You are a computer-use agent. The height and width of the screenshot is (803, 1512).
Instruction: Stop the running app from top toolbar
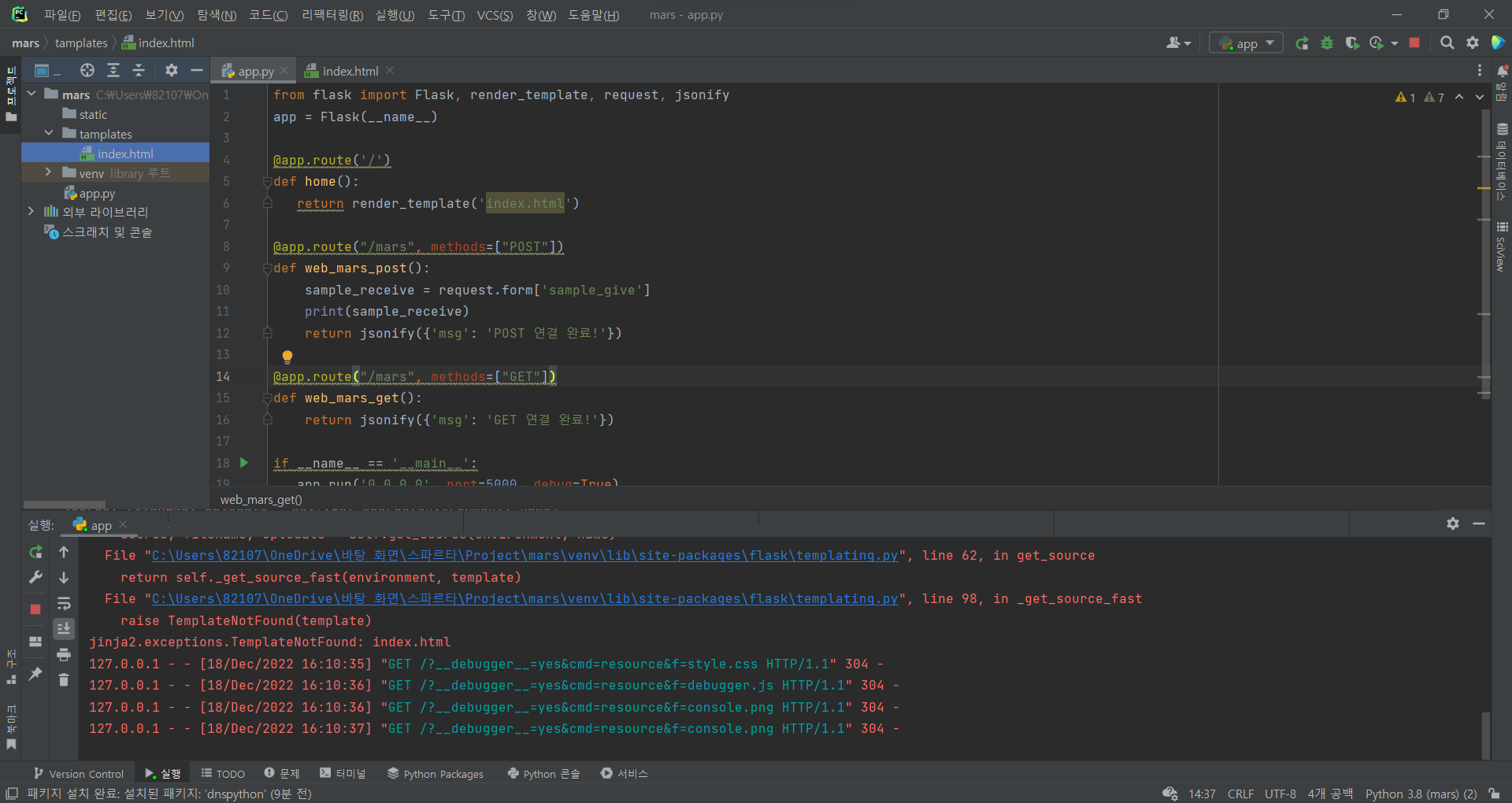tap(1414, 43)
